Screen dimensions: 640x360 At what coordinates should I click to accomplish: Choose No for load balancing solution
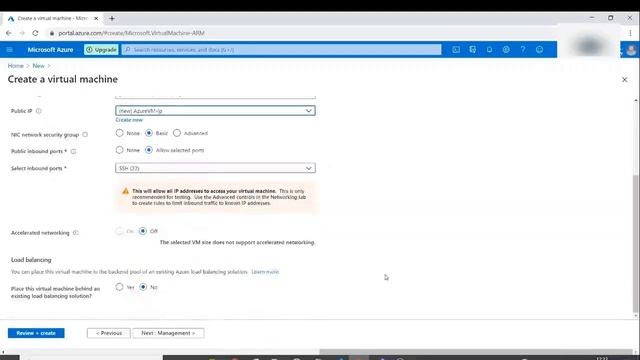[x=143, y=287]
